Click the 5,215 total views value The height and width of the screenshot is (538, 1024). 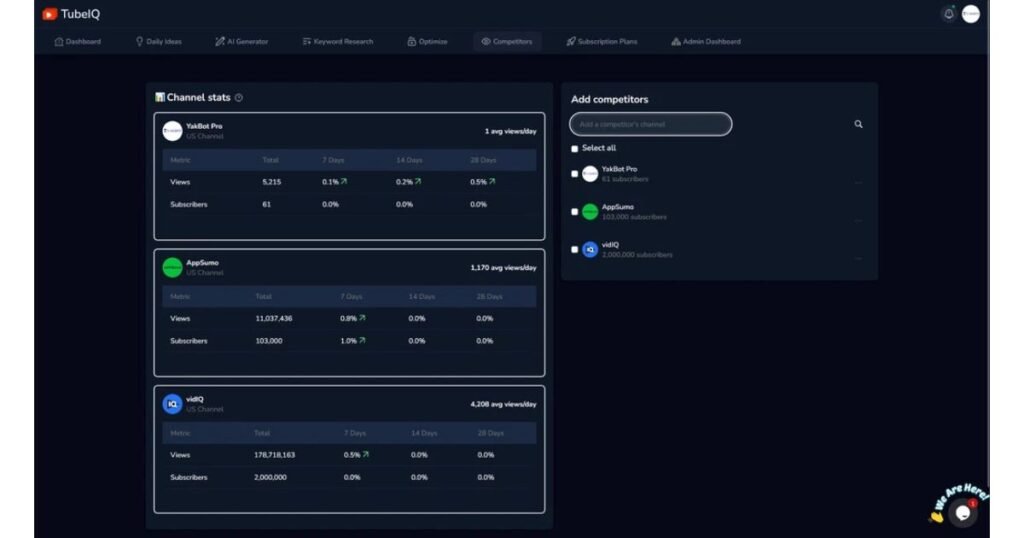point(272,182)
